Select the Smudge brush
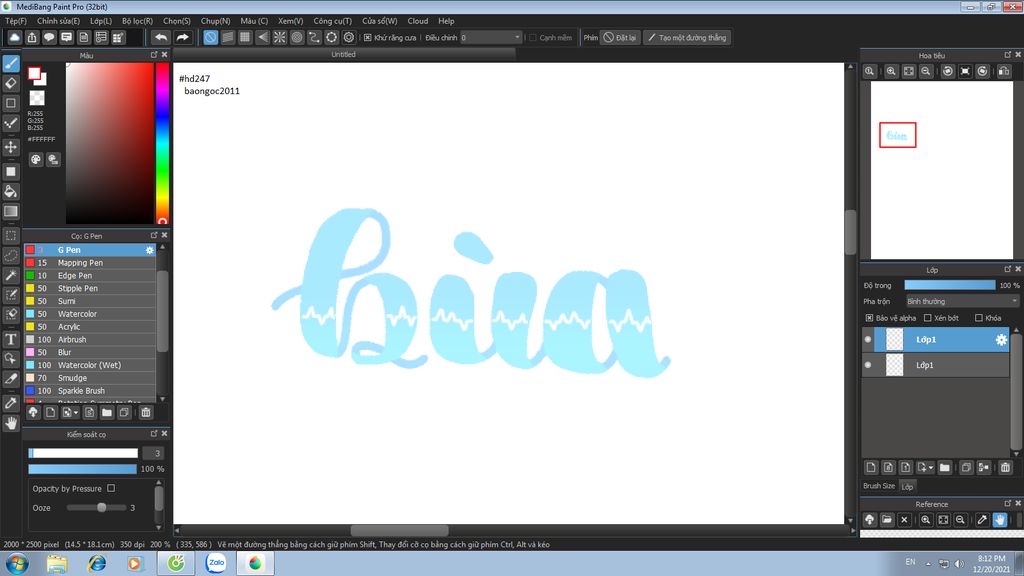Image resolution: width=1024 pixels, height=576 pixels. [x=90, y=378]
